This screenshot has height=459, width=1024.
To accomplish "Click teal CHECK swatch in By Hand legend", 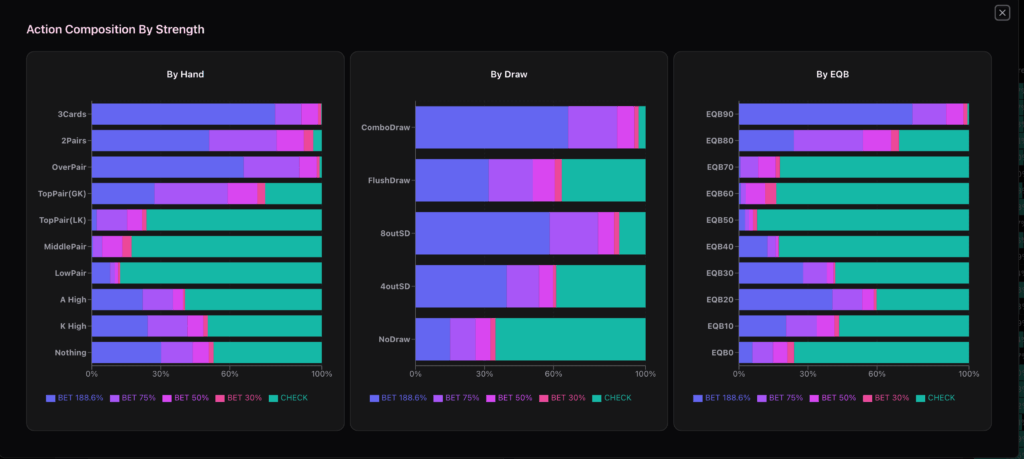I will point(273,398).
